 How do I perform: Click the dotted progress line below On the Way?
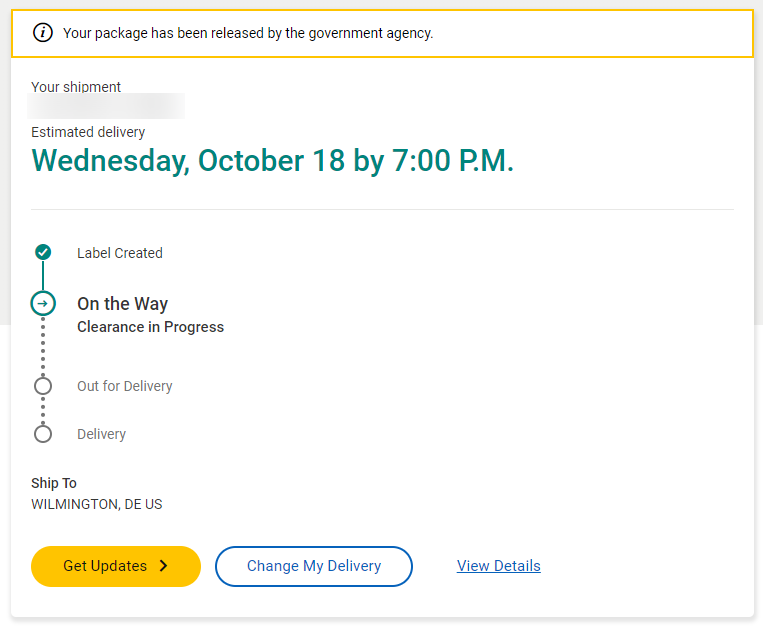43,346
